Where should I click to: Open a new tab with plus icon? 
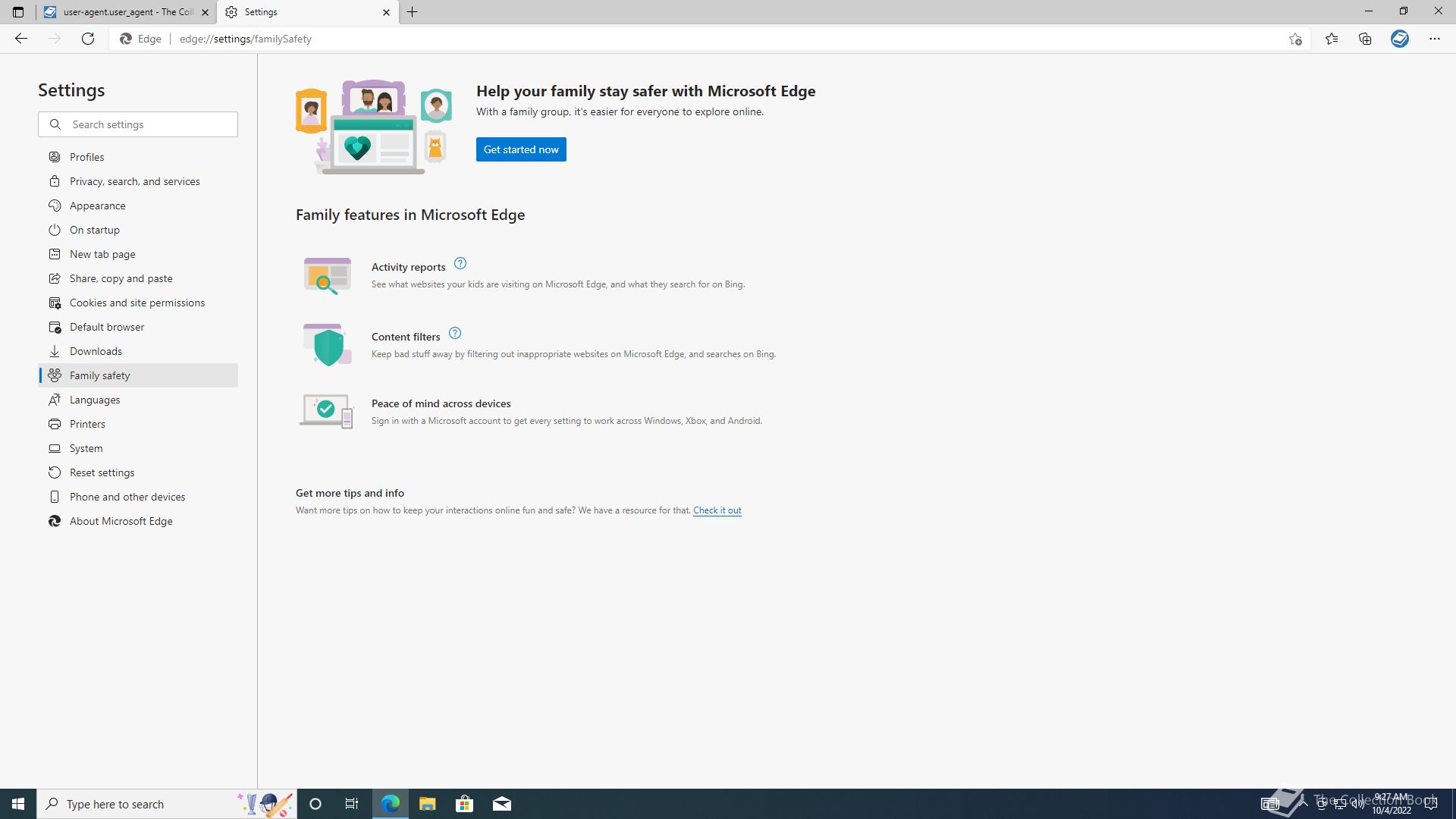pos(413,12)
